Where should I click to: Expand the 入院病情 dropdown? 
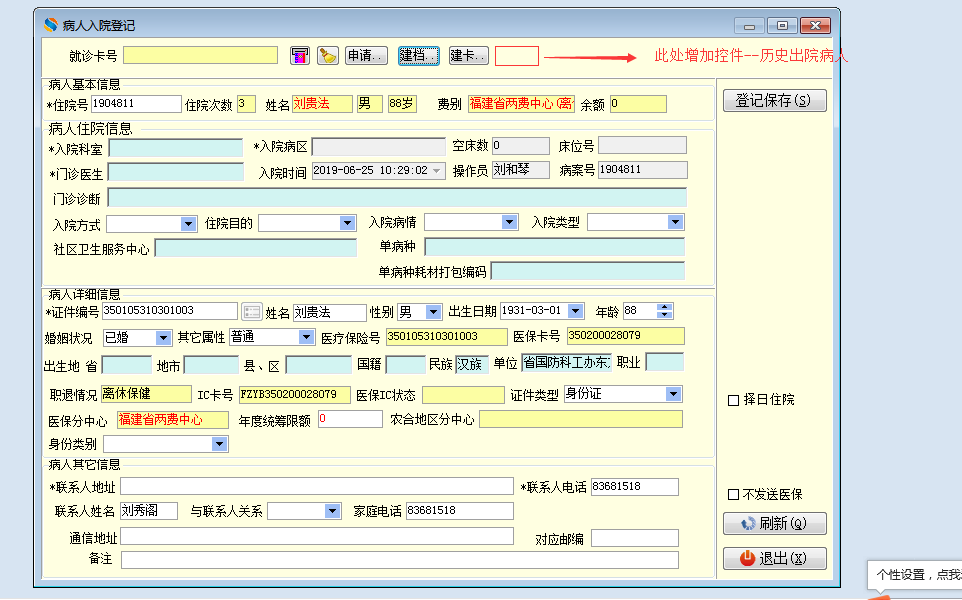(x=509, y=221)
